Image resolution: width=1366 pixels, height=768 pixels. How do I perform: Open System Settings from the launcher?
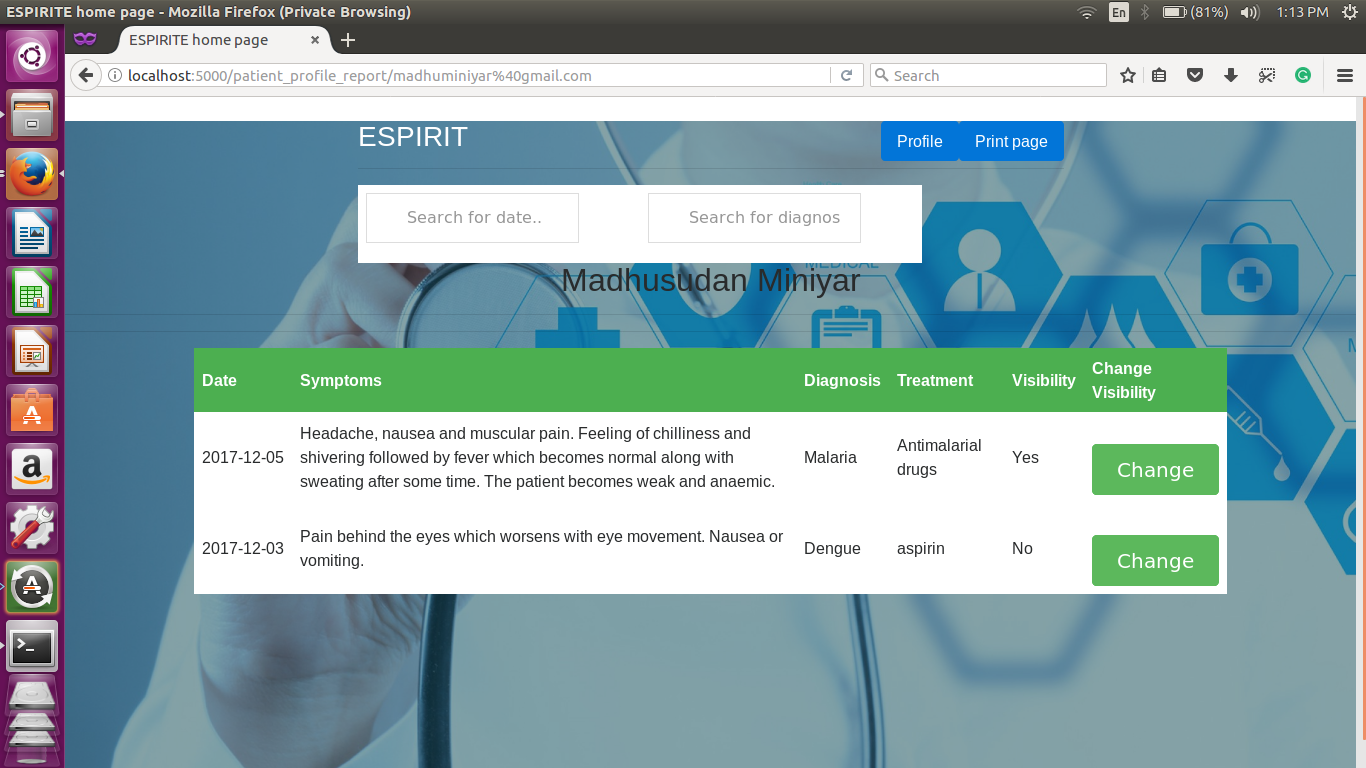(33, 529)
